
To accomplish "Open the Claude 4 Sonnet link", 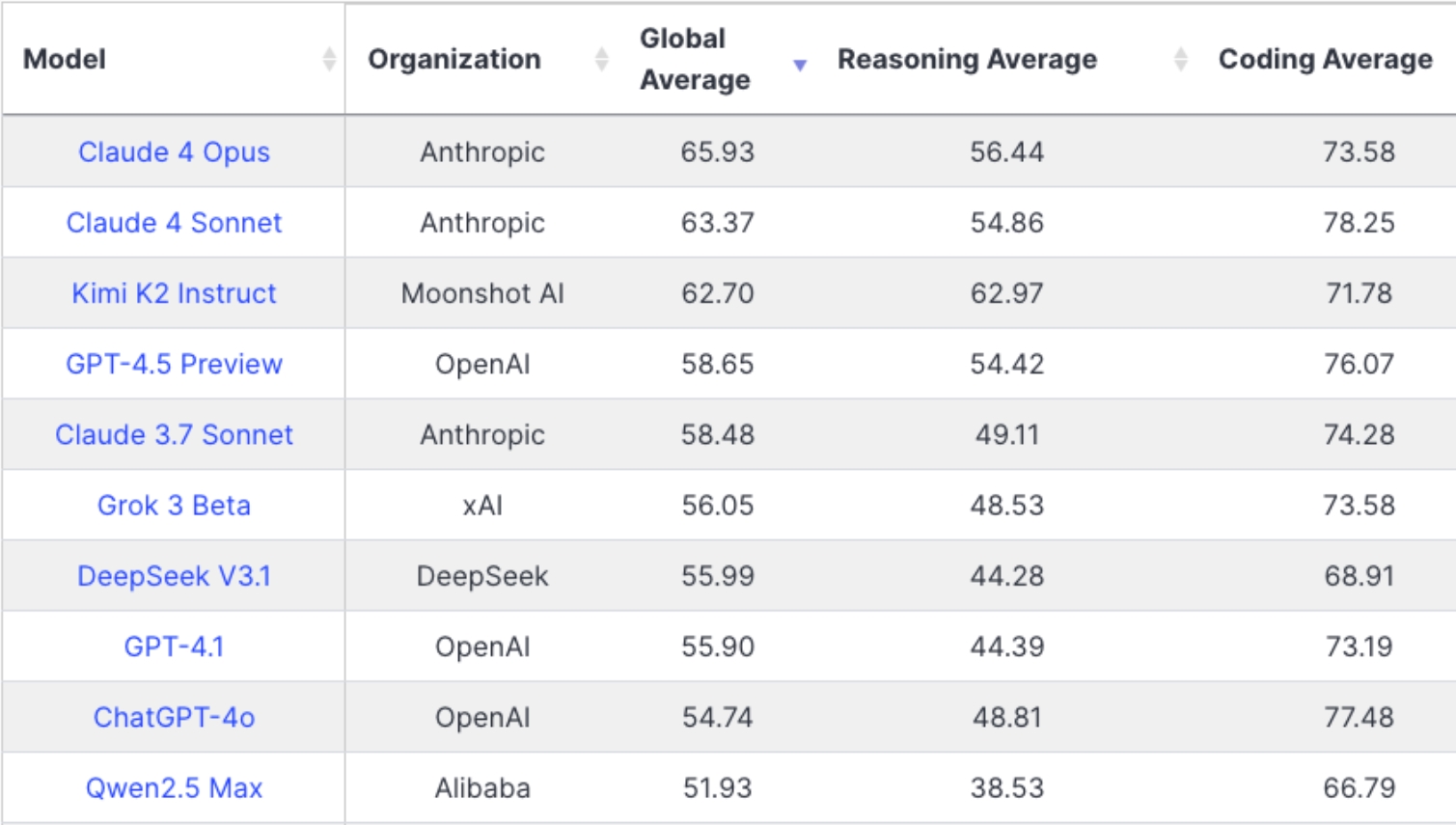I will pos(174,223).
